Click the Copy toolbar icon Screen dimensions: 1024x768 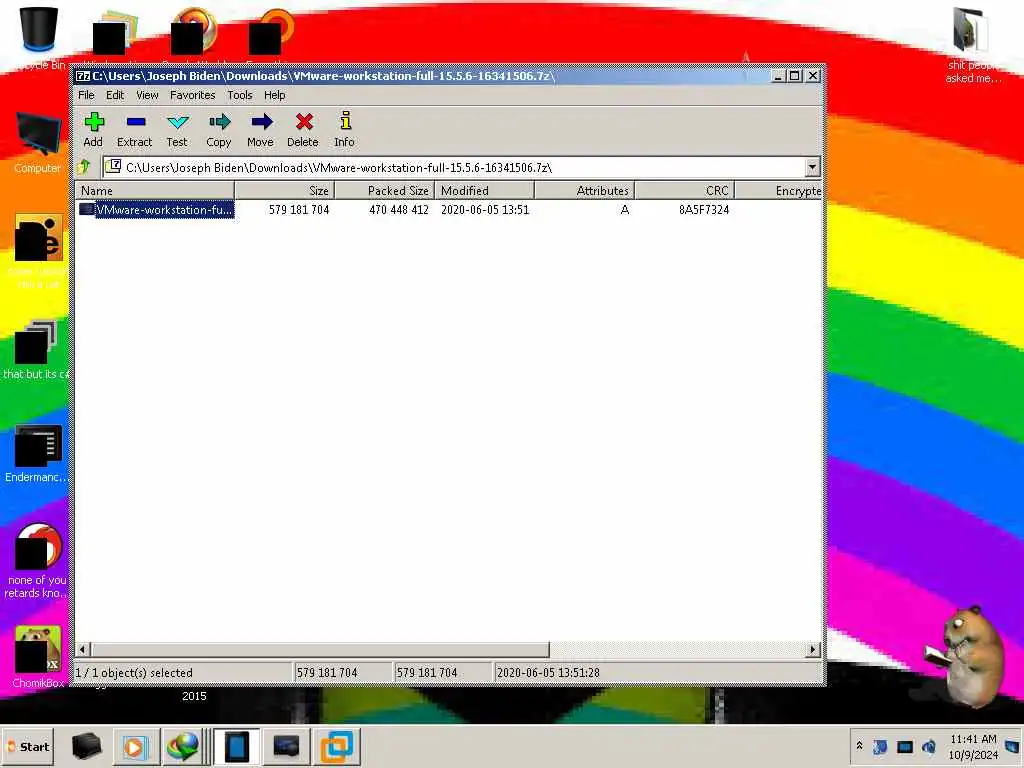[219, 121]
